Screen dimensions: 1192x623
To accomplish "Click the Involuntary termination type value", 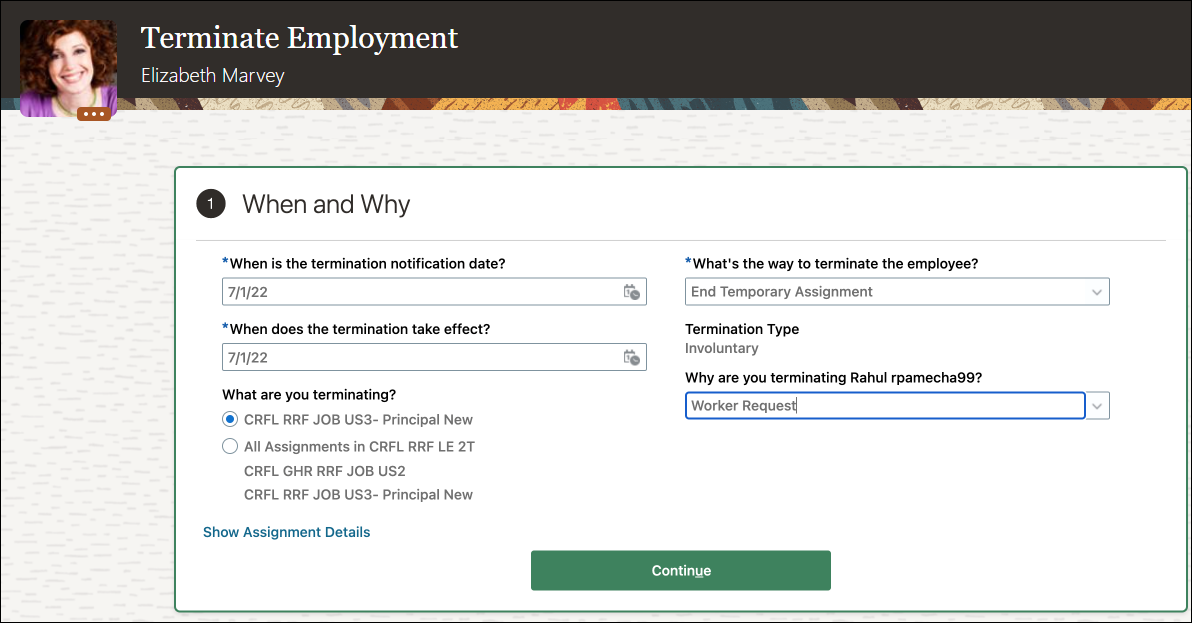I will pyautogui.click(x=721, y=349).
